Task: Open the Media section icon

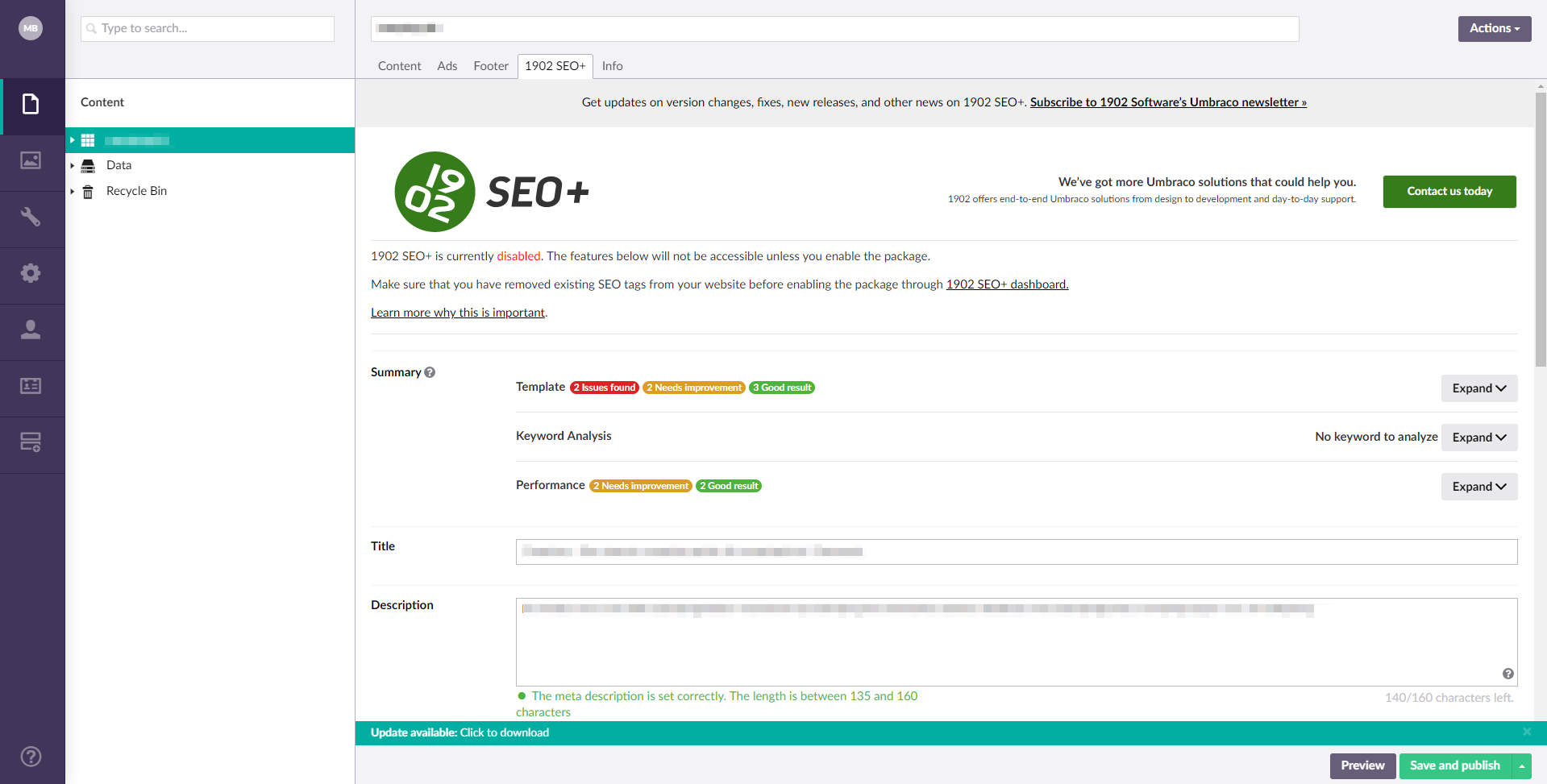Action: tap(31, 160)
